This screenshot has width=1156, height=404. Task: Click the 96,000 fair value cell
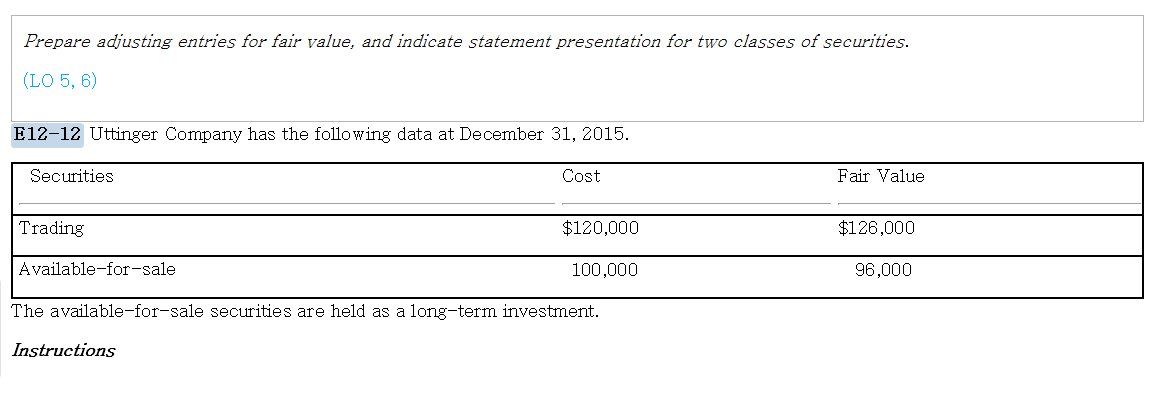click(883, 271)
